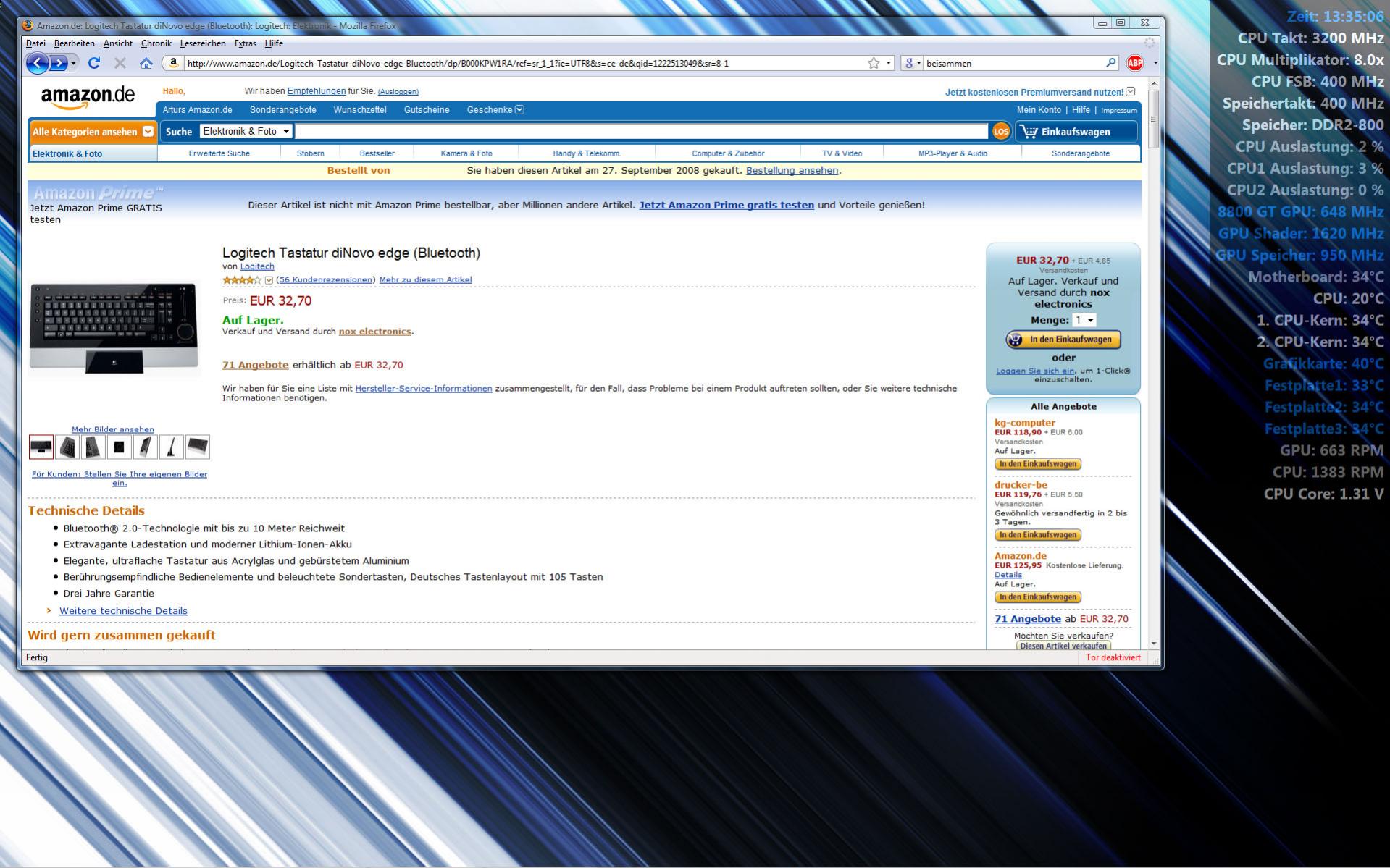Select the fourth product thumbnail
The image size is (1390, 868).
click(x=120, y=447)
